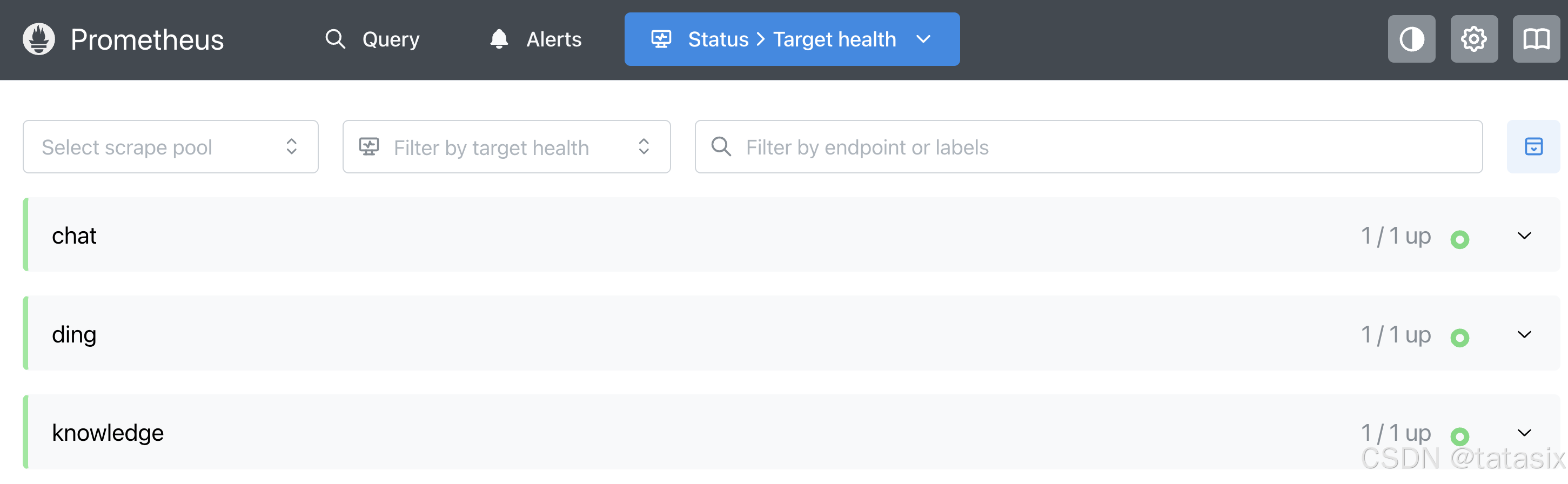The height and width of the screenshot is (484, 1568).
Task: Click the green health indicator for knowledge
Action: (x=1459, y=436)
